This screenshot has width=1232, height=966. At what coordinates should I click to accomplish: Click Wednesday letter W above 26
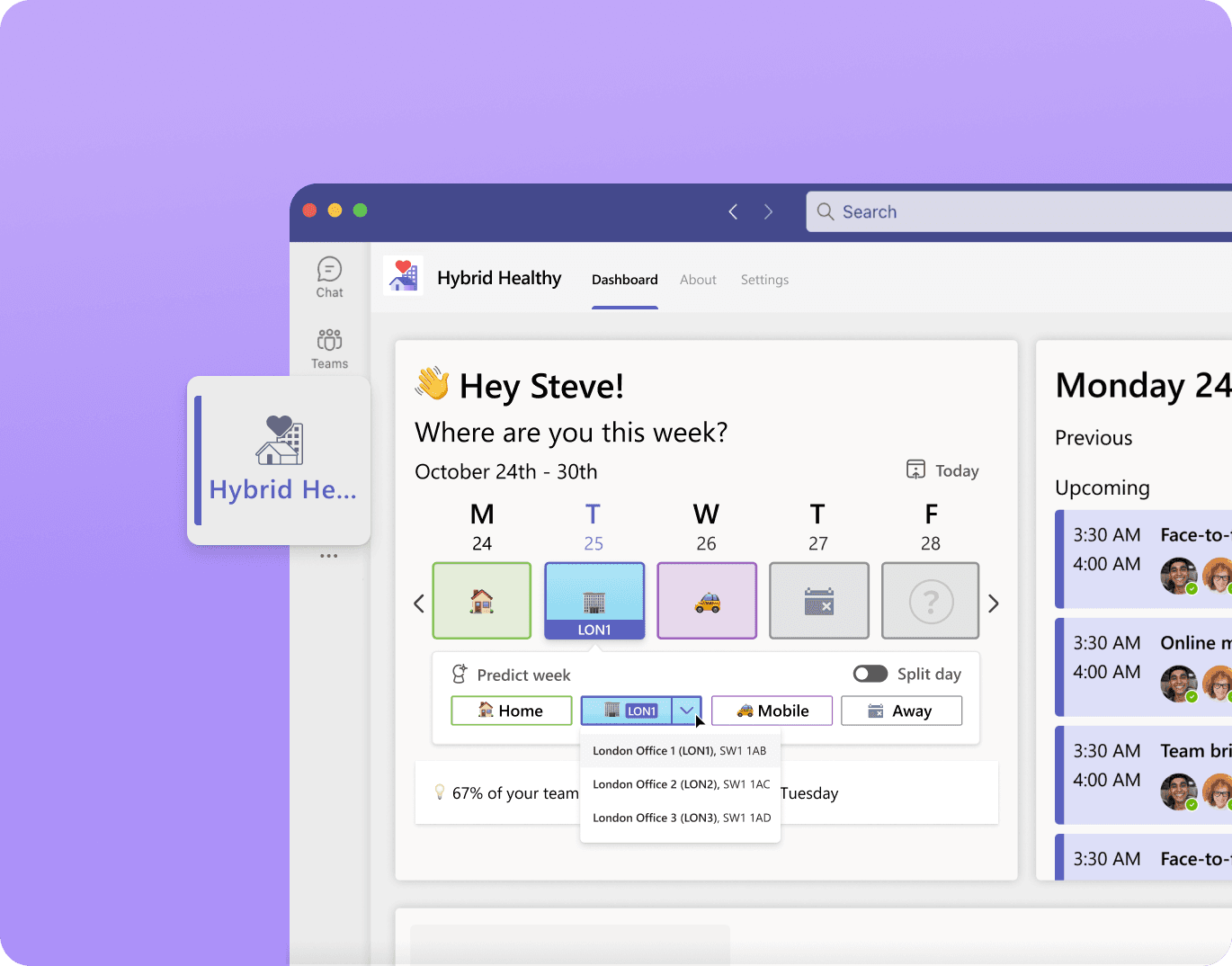click(x=706, y=514)
